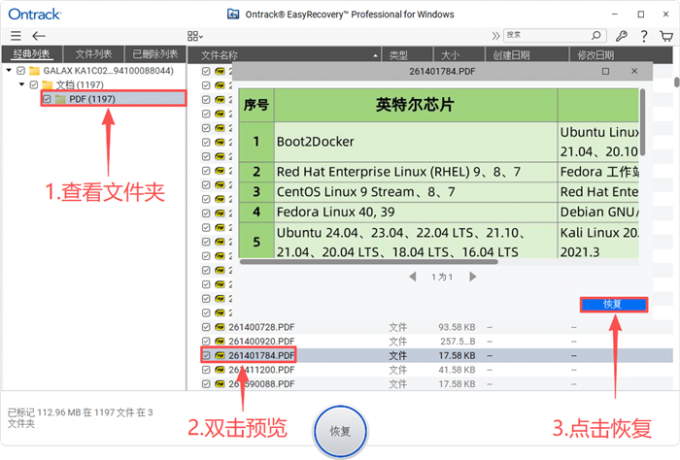680x460 pixels.
Task: Maximize the EasyRecovery main window
Action: click(x=641, y=14)
